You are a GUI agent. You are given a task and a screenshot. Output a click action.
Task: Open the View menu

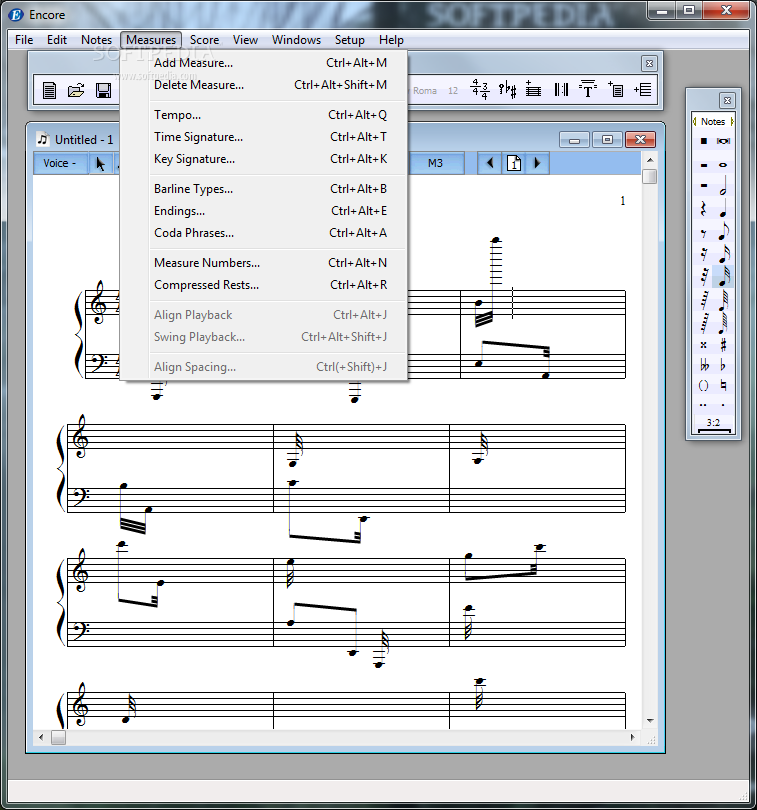click(245, 40)
